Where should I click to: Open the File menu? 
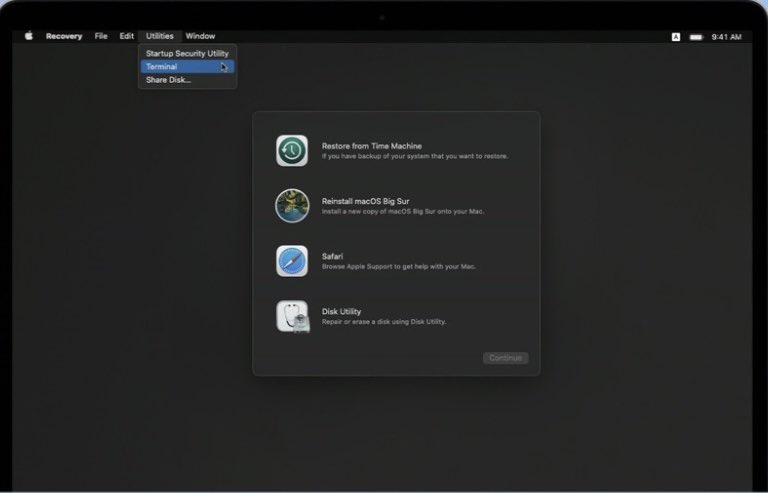coord(101,36)
